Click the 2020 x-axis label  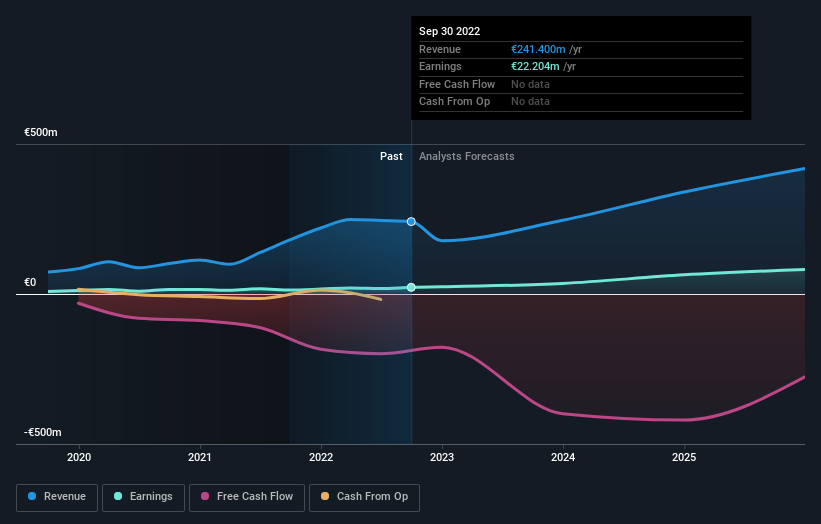click(79, 457)
